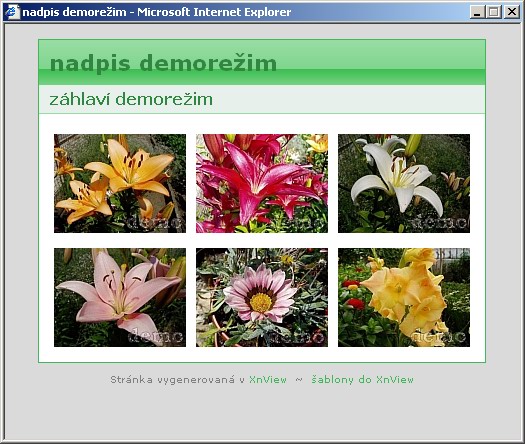Screen dimensions: 525x444
Task: Open the pink gazania daisy thumbnail
Action: click(x=262, y=297)
